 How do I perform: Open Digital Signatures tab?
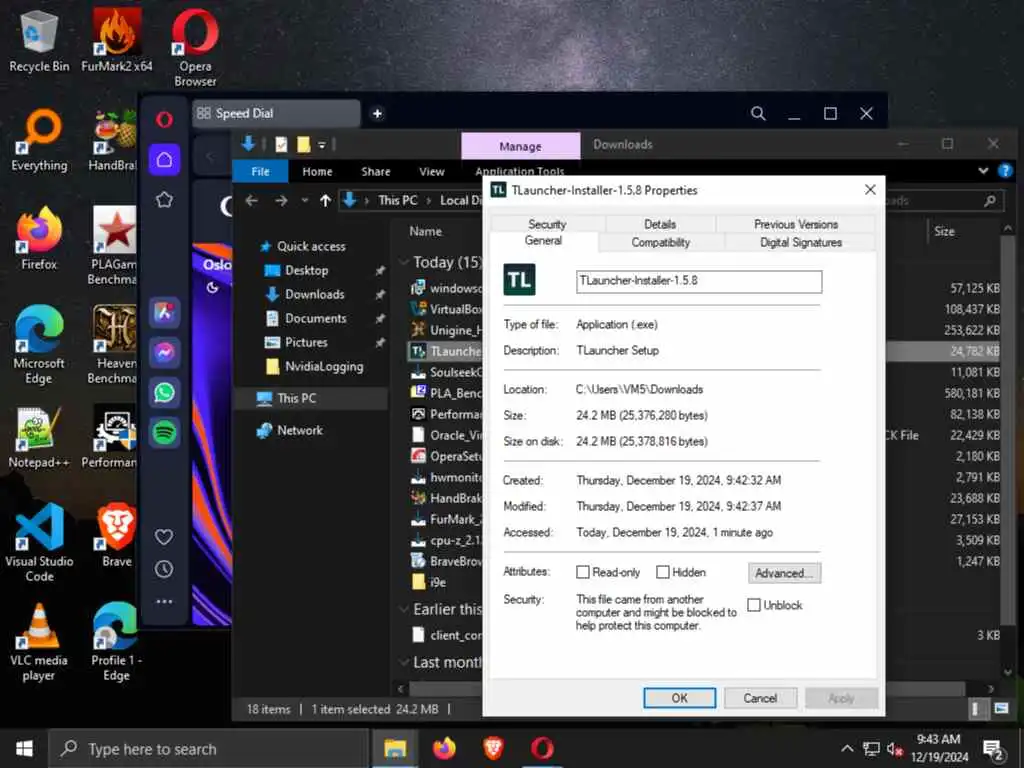(x=801, y=242)
